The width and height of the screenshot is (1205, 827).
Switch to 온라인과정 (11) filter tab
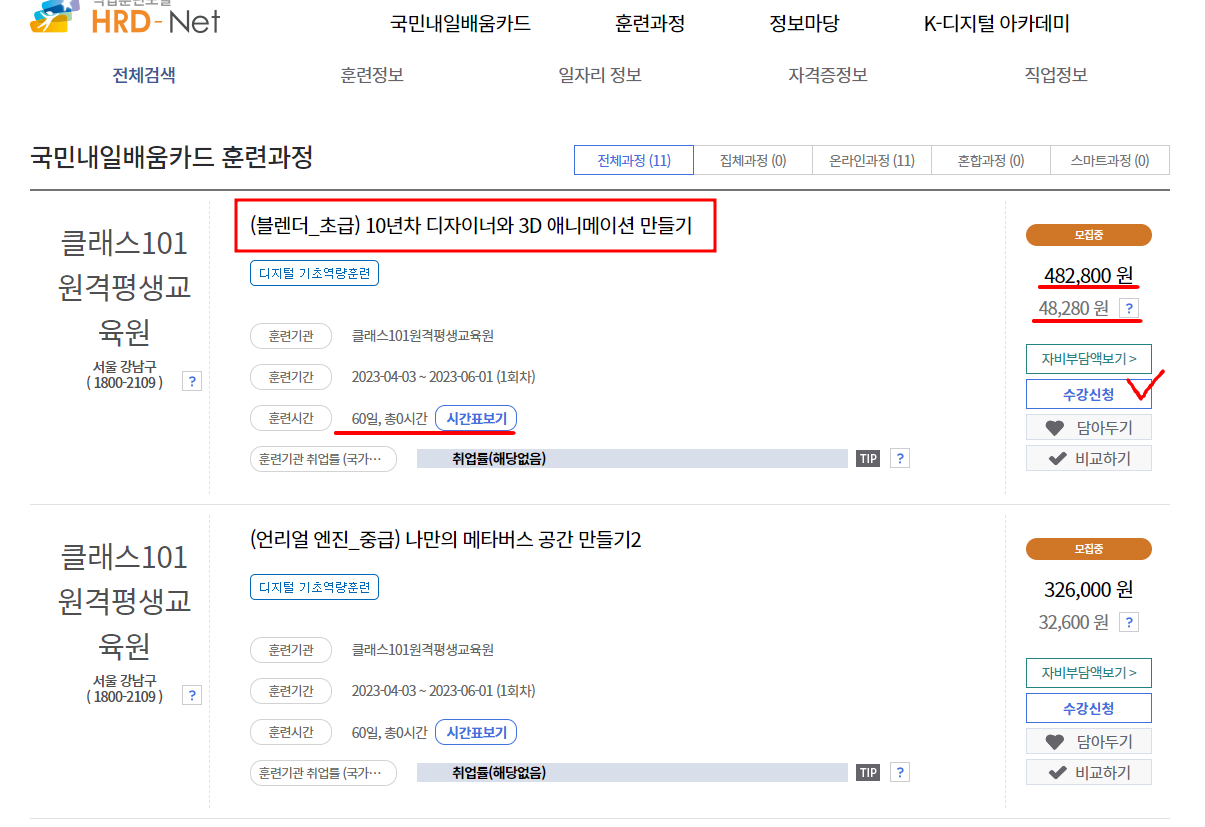click(872, 160)
